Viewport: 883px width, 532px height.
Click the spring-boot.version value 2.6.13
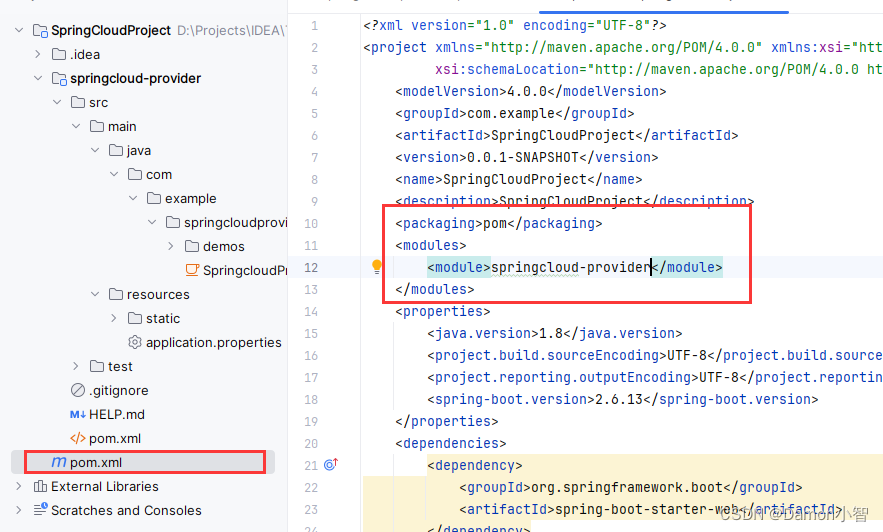click(x=619, y=399)
